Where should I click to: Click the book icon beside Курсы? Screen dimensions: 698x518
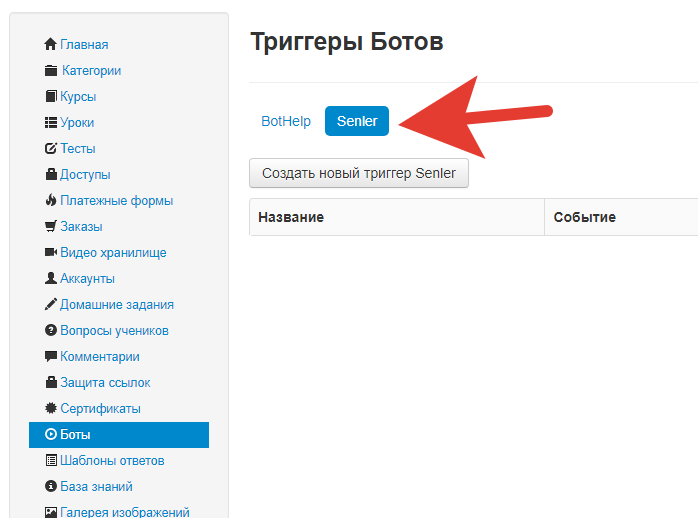pyautogui.click(x=51, y=97)
